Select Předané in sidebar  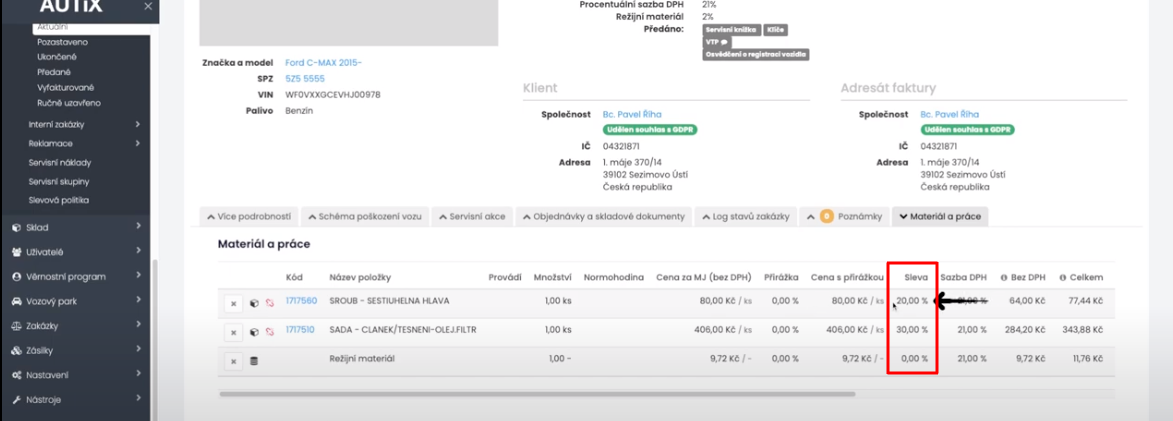click(x=54, y=73)
